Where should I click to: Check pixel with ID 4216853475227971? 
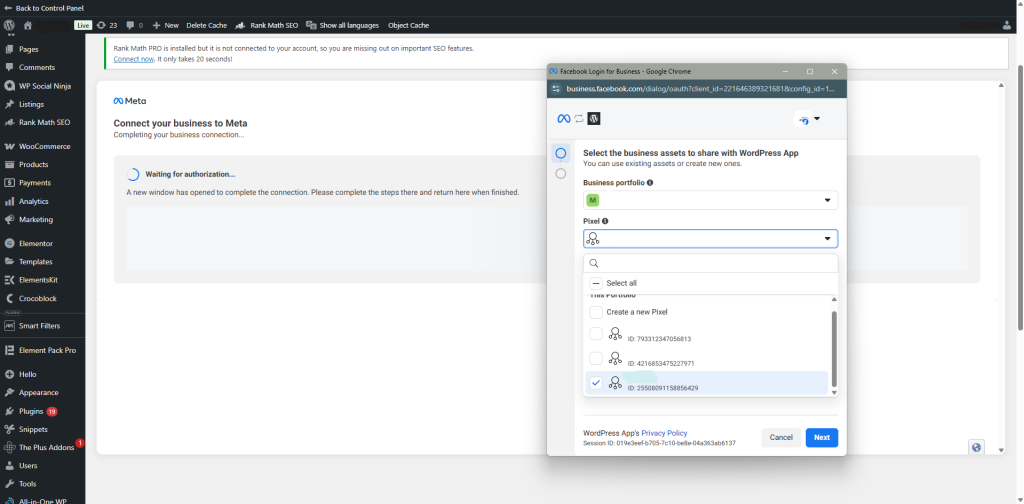coord(596,358)
